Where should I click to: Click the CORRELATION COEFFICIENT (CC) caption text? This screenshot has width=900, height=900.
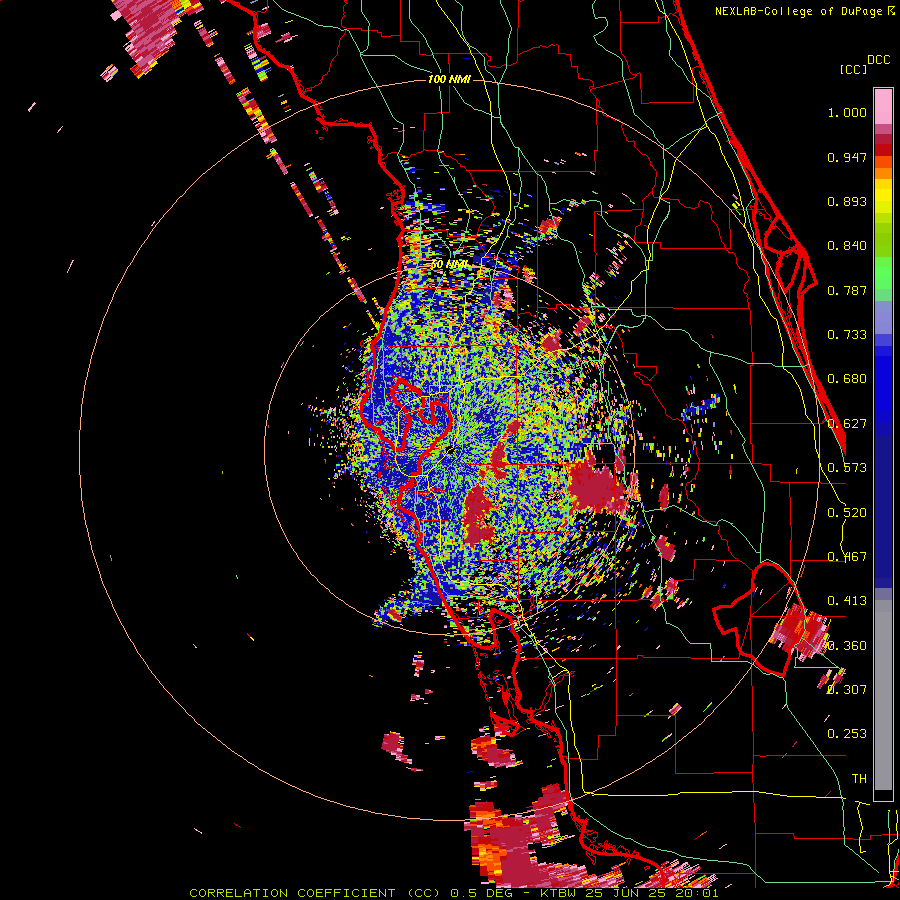315,893
